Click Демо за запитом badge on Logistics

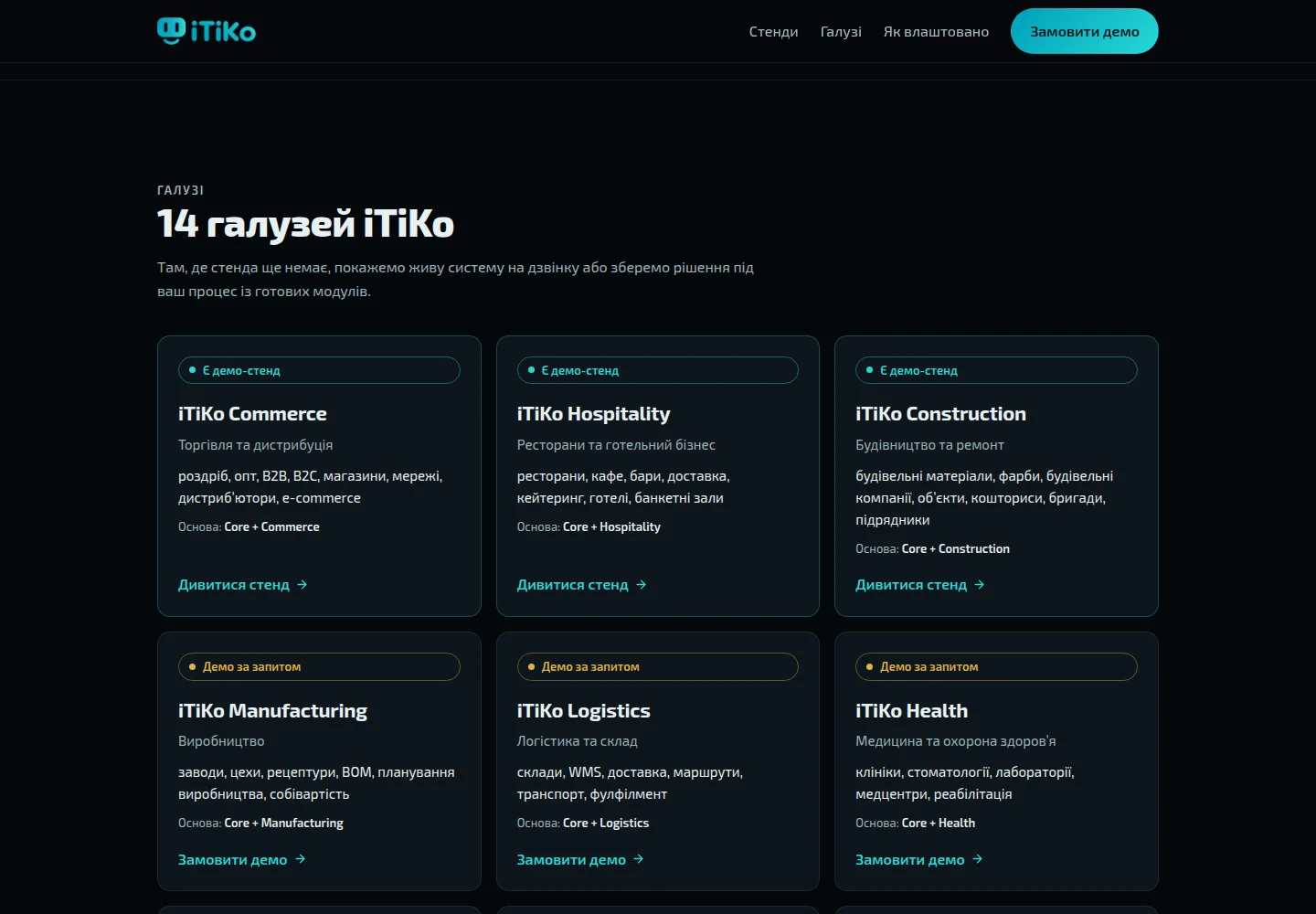tap(658, 667)
